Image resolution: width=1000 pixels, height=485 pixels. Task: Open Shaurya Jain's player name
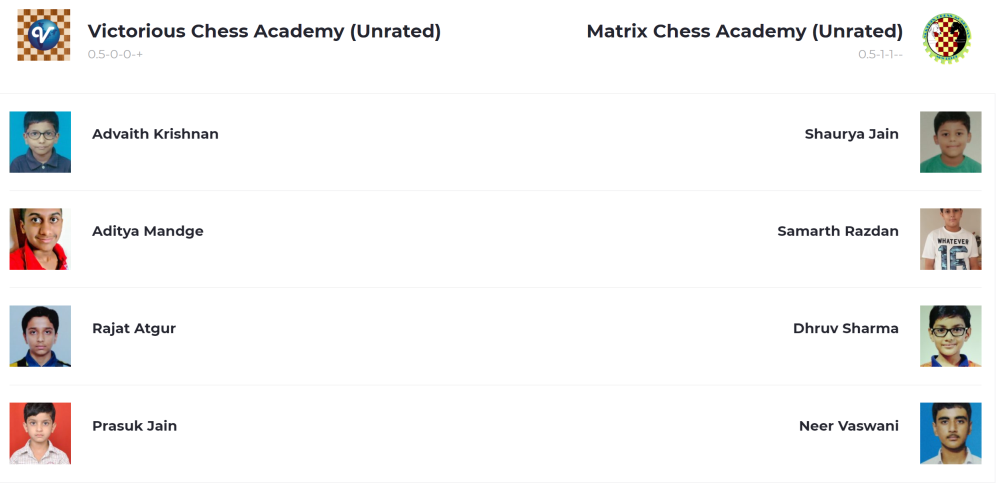851,134
